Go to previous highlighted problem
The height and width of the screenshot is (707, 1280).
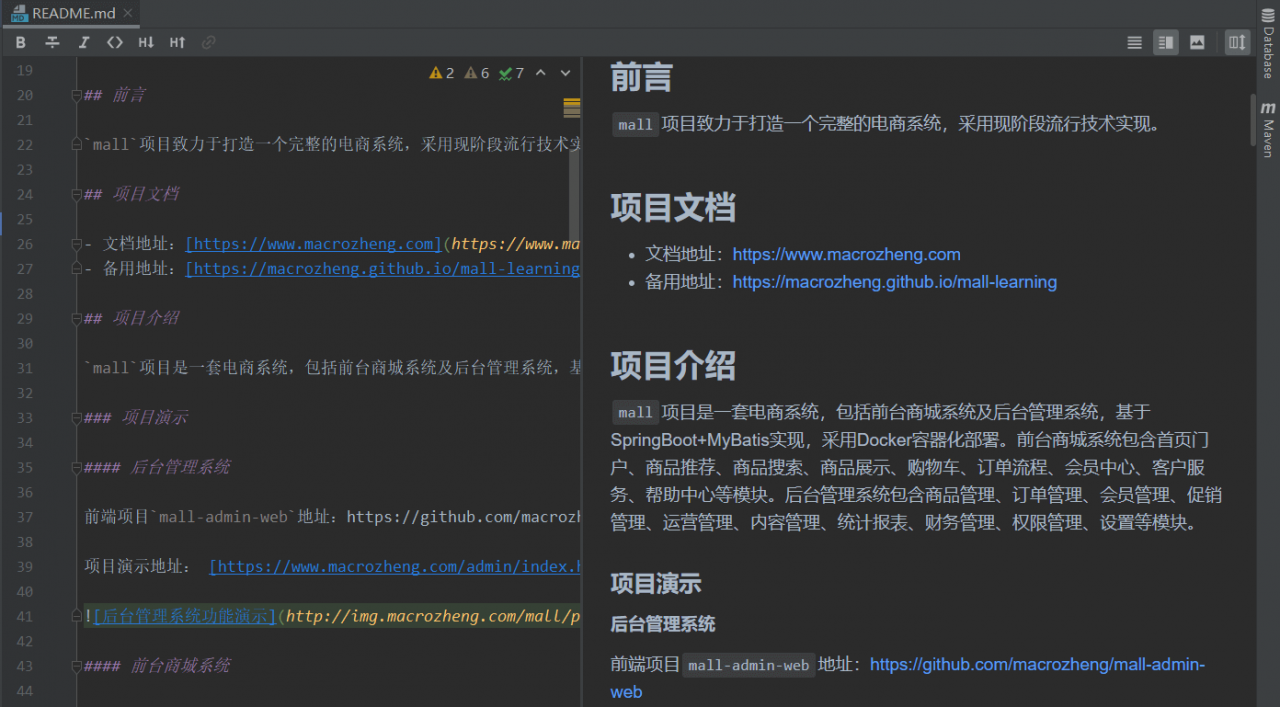(x=541, y=73)
